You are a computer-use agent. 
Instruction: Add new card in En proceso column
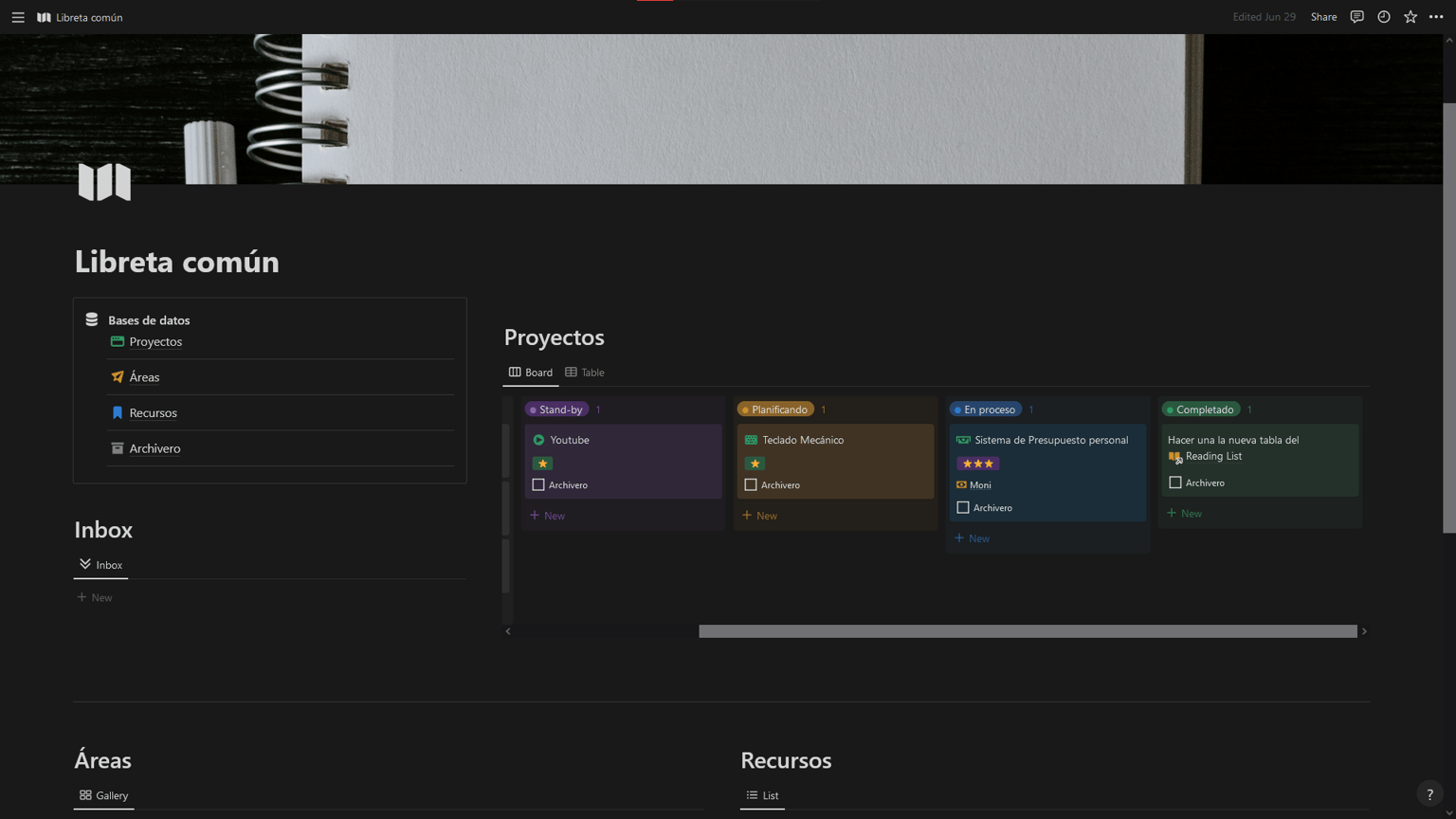tap(973, 538)
